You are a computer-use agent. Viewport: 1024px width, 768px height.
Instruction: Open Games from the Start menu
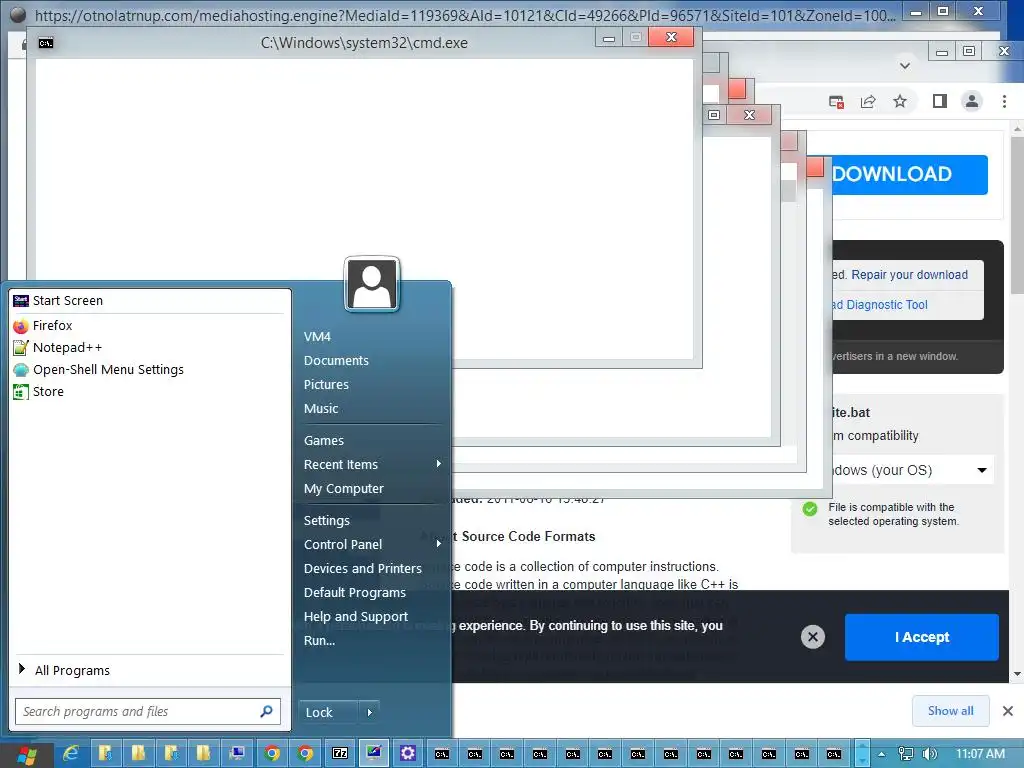(323, 441)
